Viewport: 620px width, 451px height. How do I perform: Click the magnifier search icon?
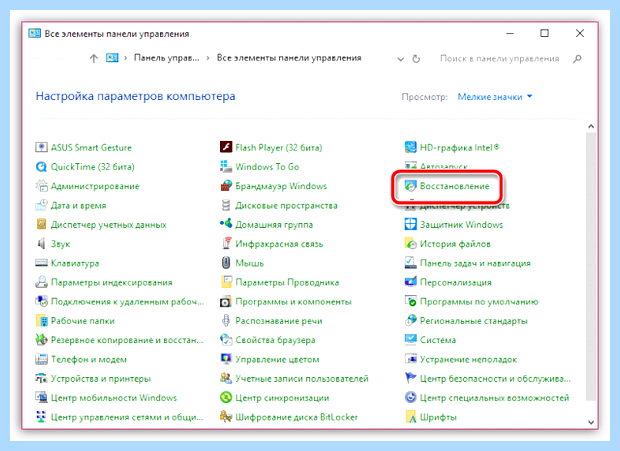[x=577, y=58]
